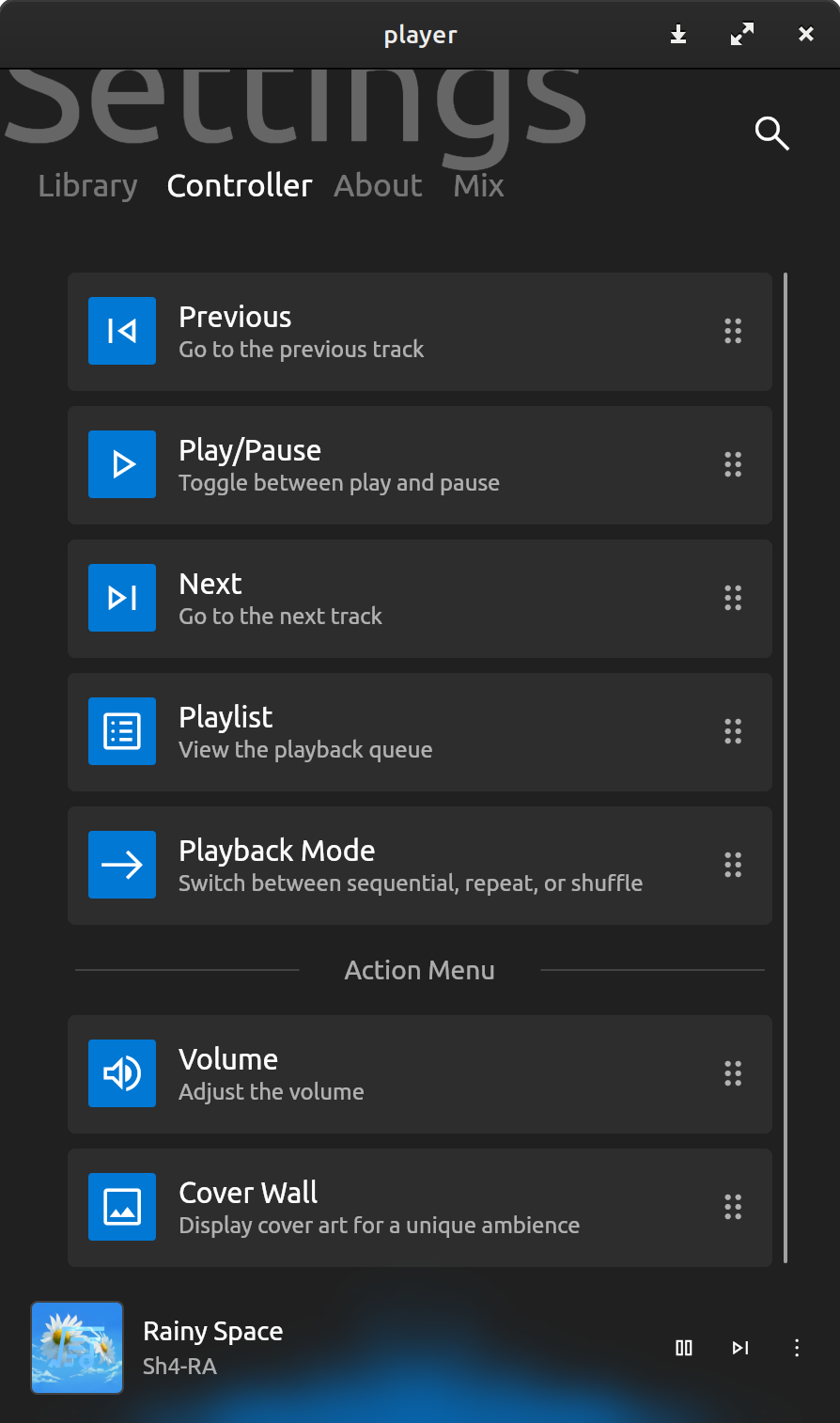Viewport: 840px width, 1423px height.
Task: Click the blue Next track icon
Action: point(122,598)
